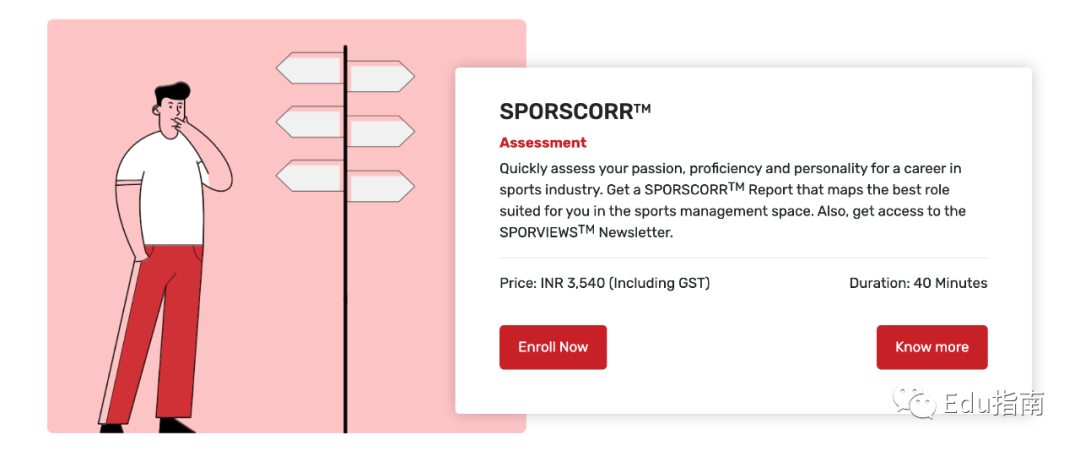Click the SPORVIEWS™ Newsletter text
The height and width of the screenshot is (451, 1080).
point(585,231)
